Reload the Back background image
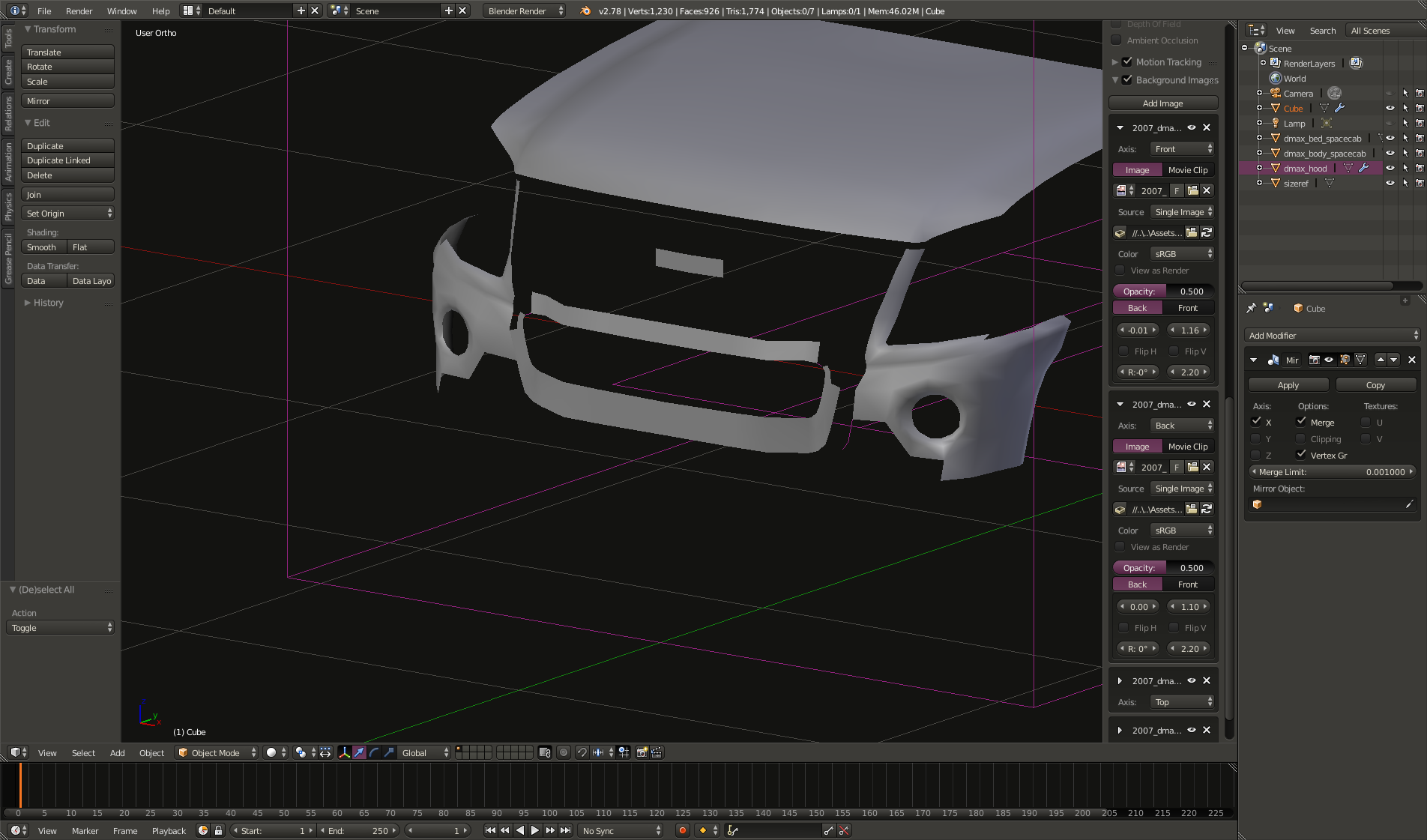Viewport: 1427px width, 840px height. click(1207, 509)
